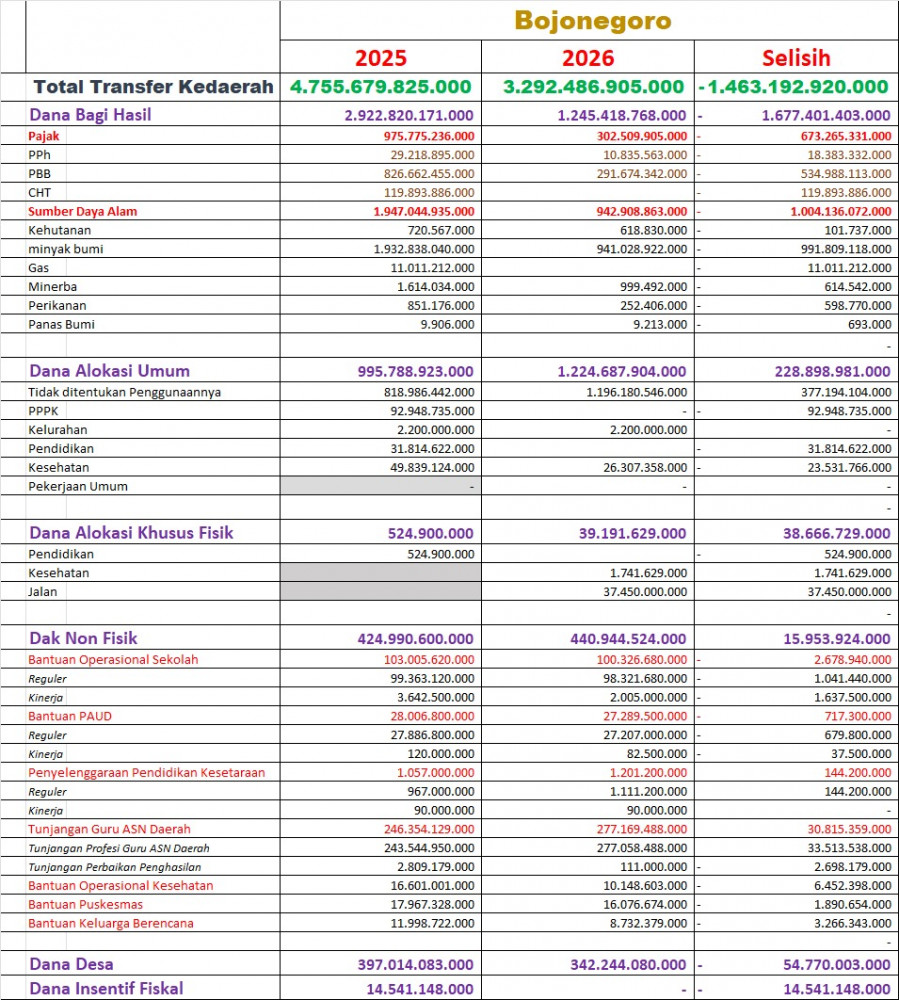Click value 277.058.488.000

[x=642, y=848]
